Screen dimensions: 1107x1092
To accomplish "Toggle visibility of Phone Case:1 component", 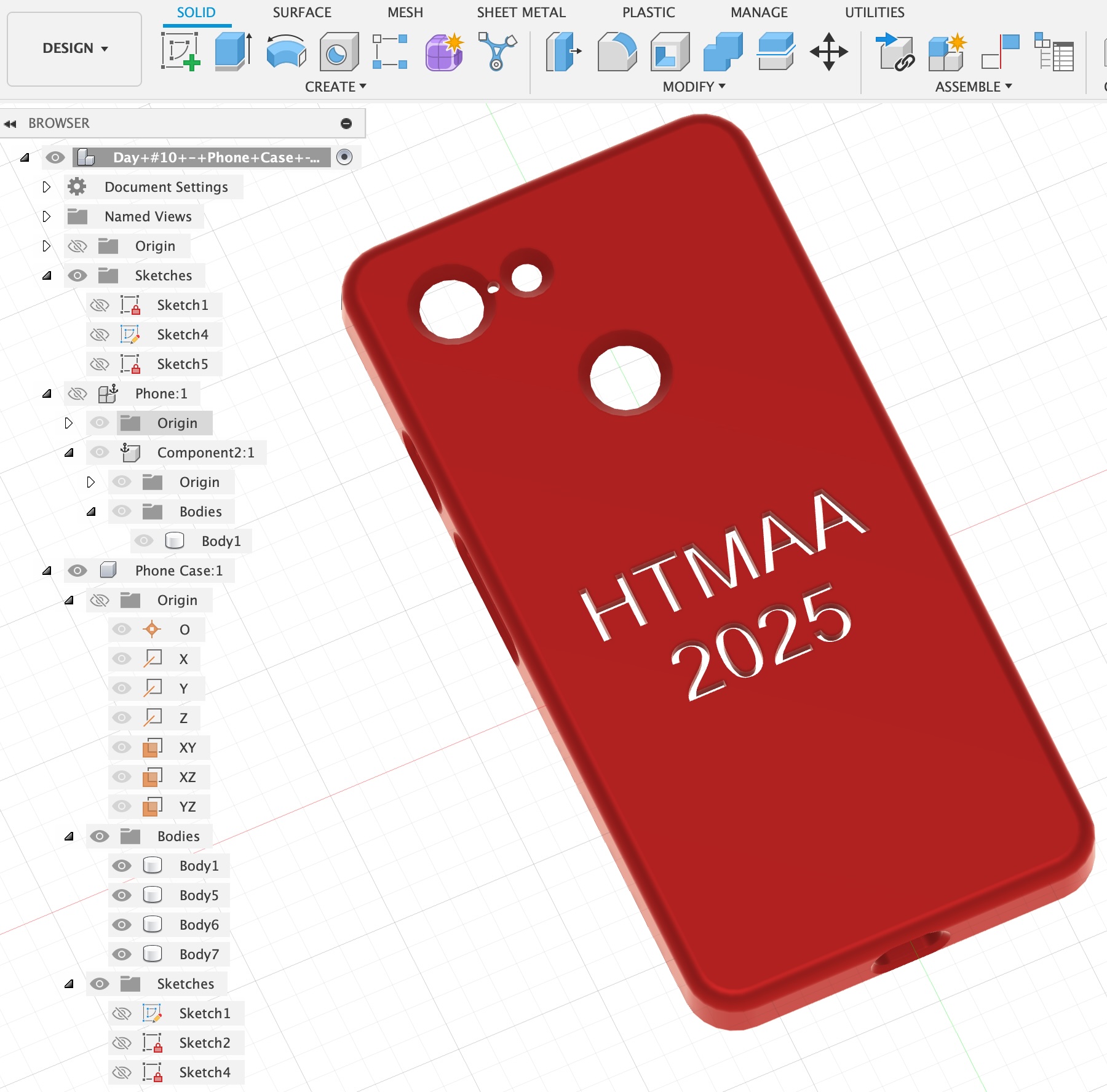I will click(x=77, y=571).
